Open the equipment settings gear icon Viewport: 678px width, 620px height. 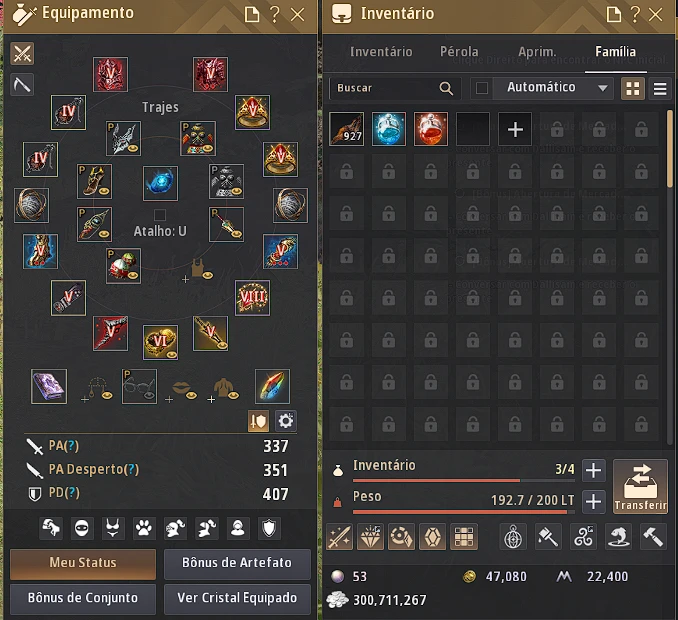[x=285, y=421]
